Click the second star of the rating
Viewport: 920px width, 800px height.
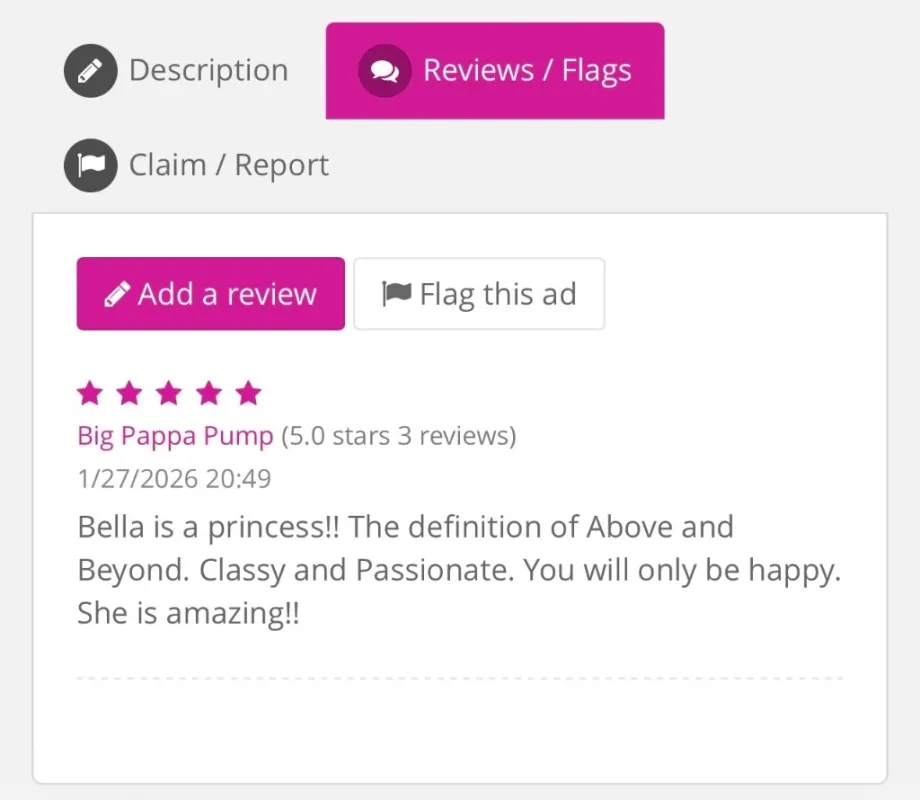(x=129, y=393)
